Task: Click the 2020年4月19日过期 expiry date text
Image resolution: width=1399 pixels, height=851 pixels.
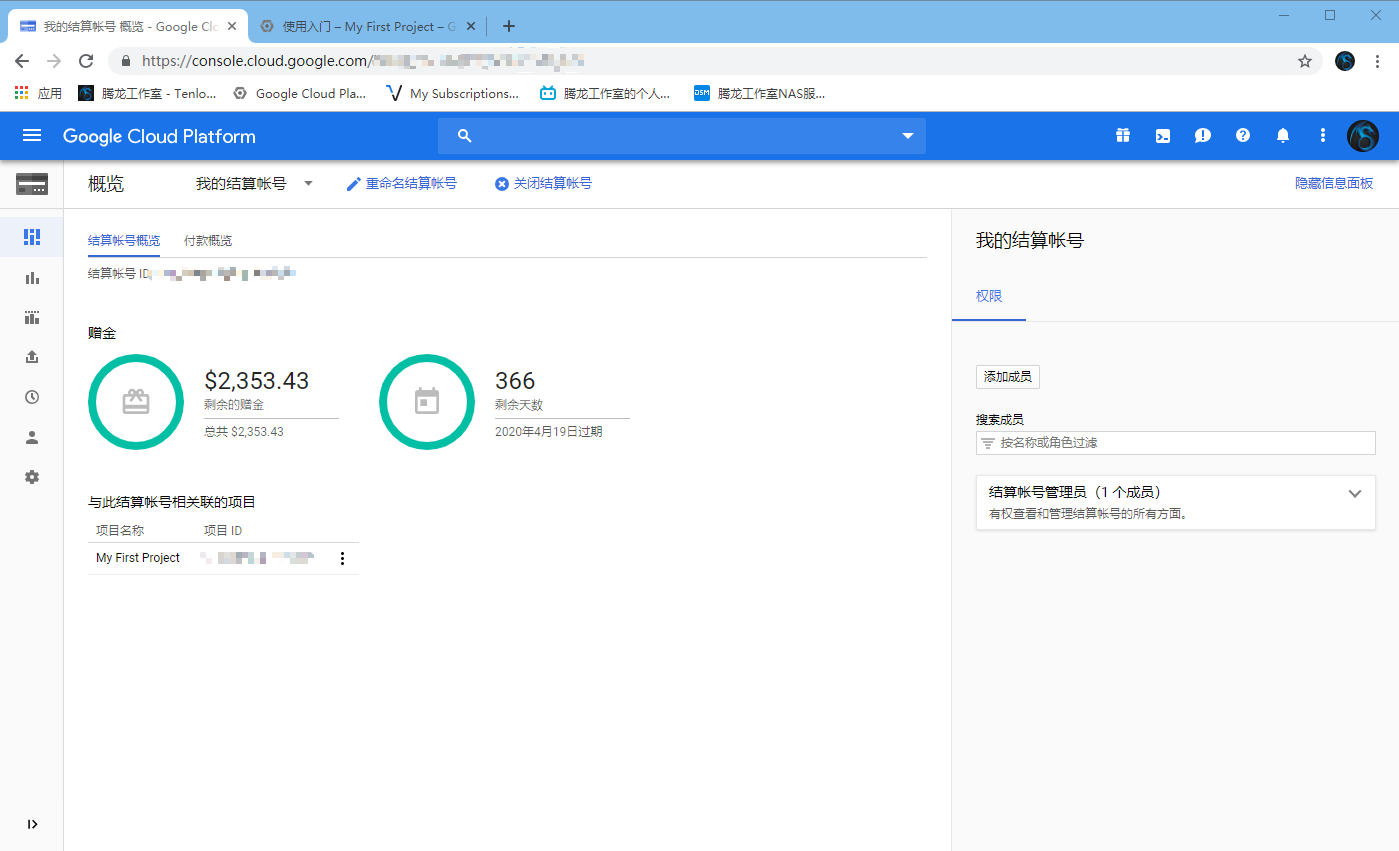Action: click(549, 432)
